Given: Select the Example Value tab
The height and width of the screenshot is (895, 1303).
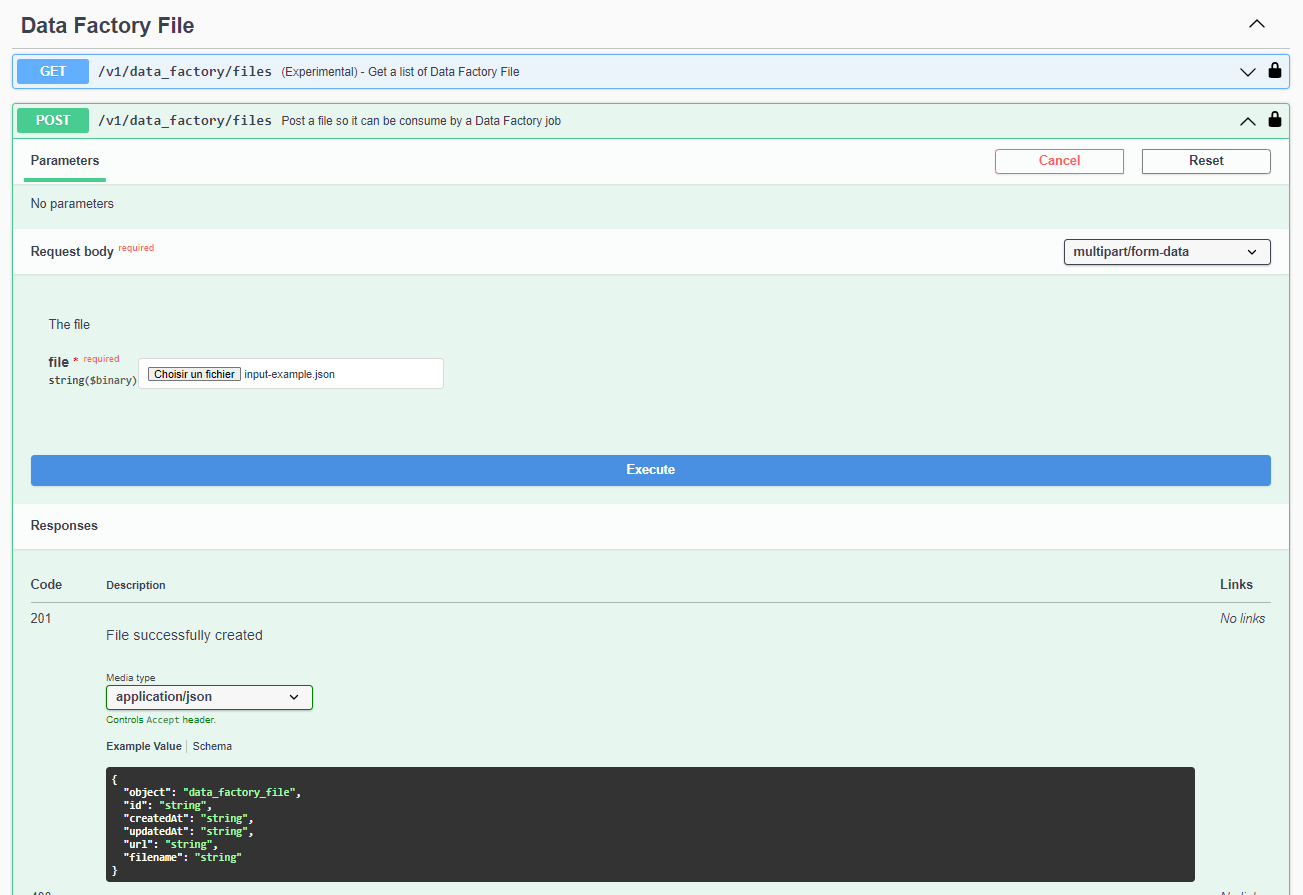Looking at the screenshot, I should pos(144,746).
